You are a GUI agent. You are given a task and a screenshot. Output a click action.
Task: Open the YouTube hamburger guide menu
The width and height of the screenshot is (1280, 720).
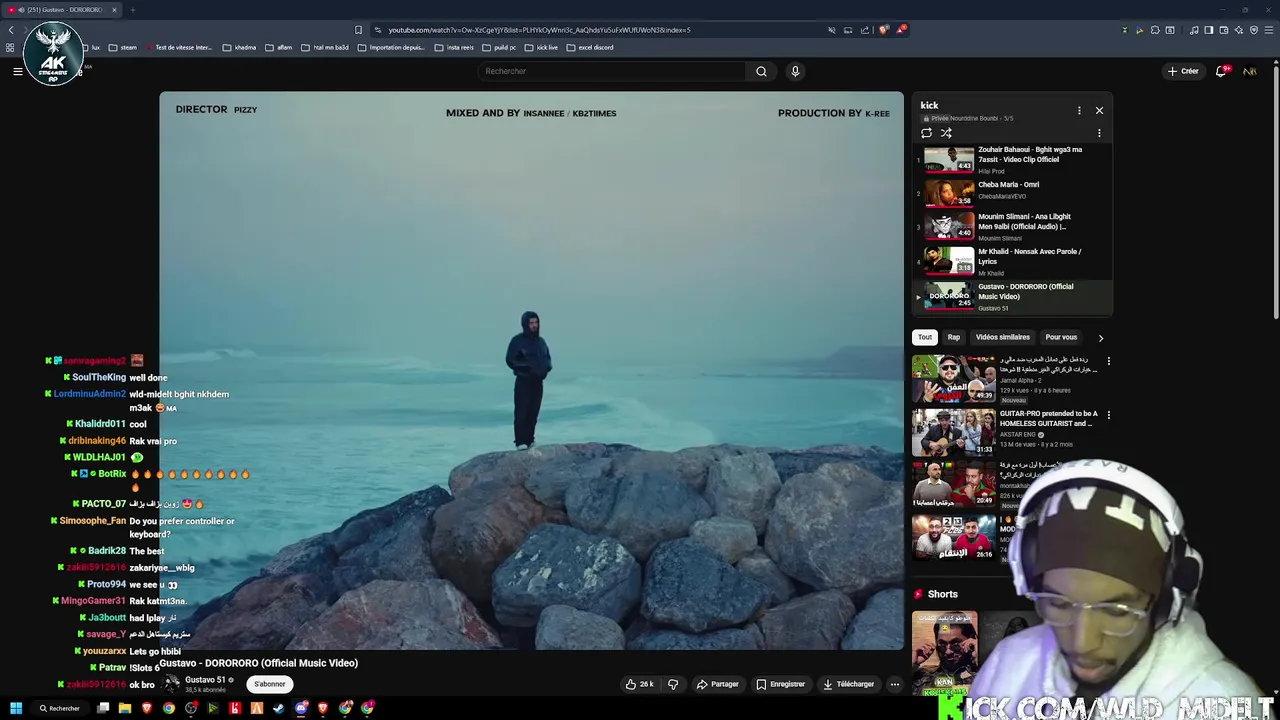click(17, 71)
